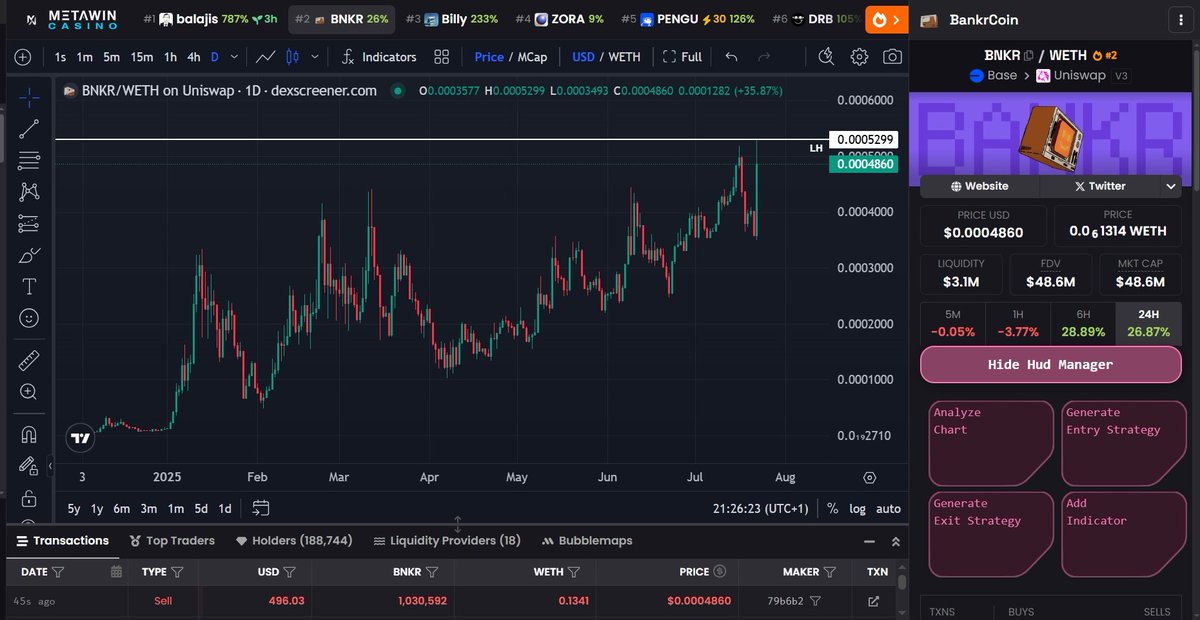Toggle log scale

858,508
